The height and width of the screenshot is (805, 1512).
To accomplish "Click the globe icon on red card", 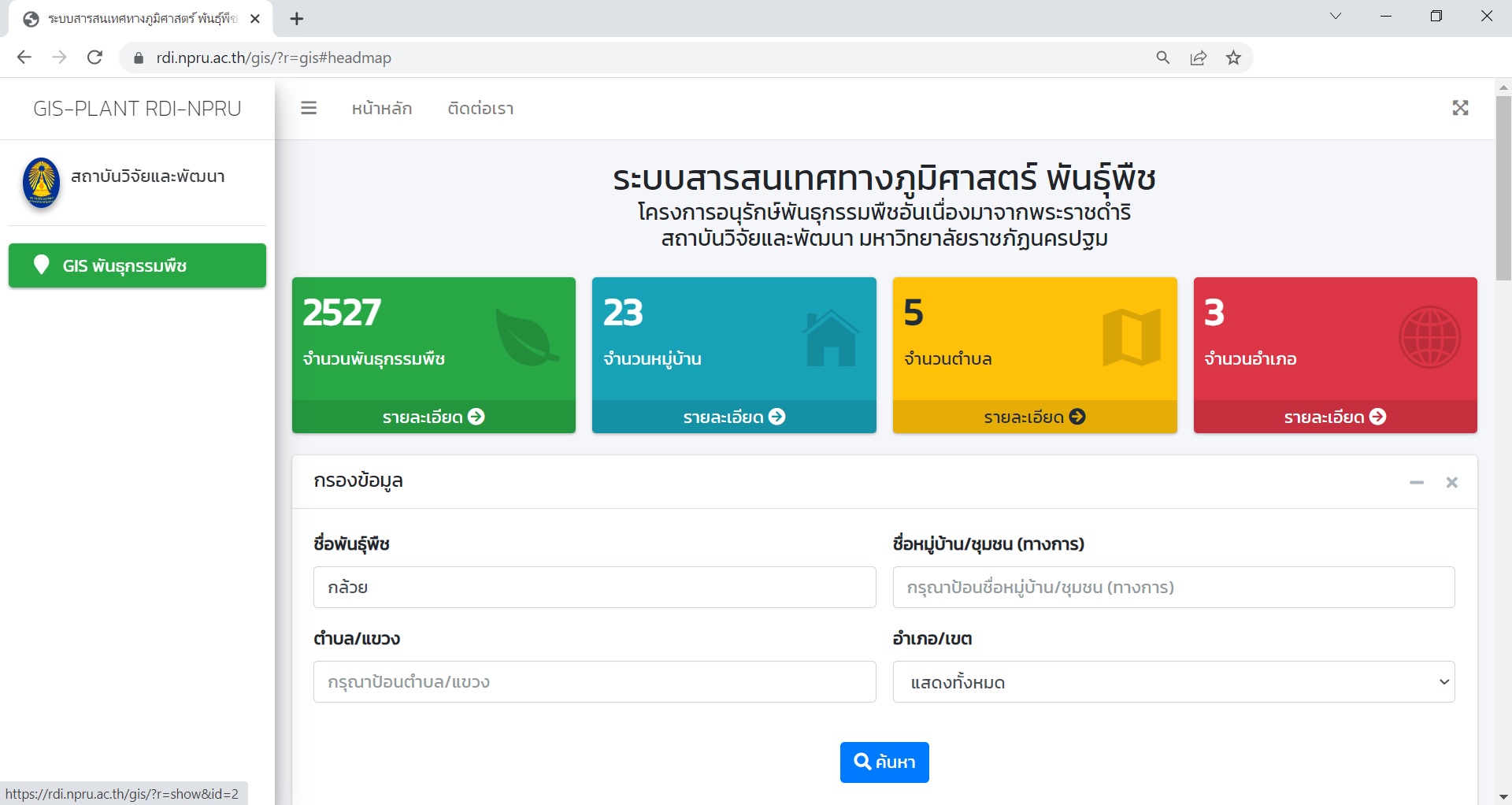I will 1429,338.
